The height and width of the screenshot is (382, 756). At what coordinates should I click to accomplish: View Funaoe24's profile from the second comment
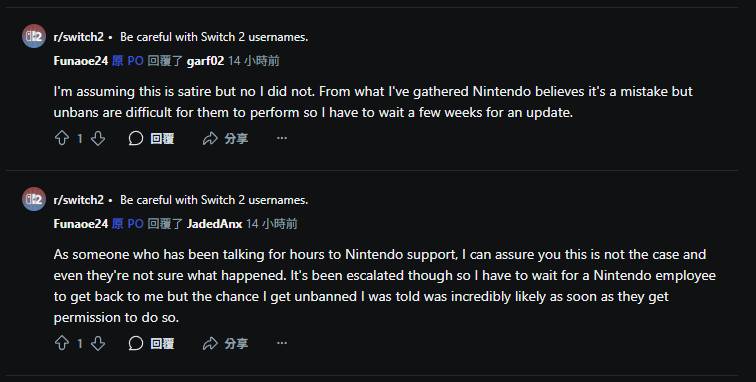tap(81, 224)
